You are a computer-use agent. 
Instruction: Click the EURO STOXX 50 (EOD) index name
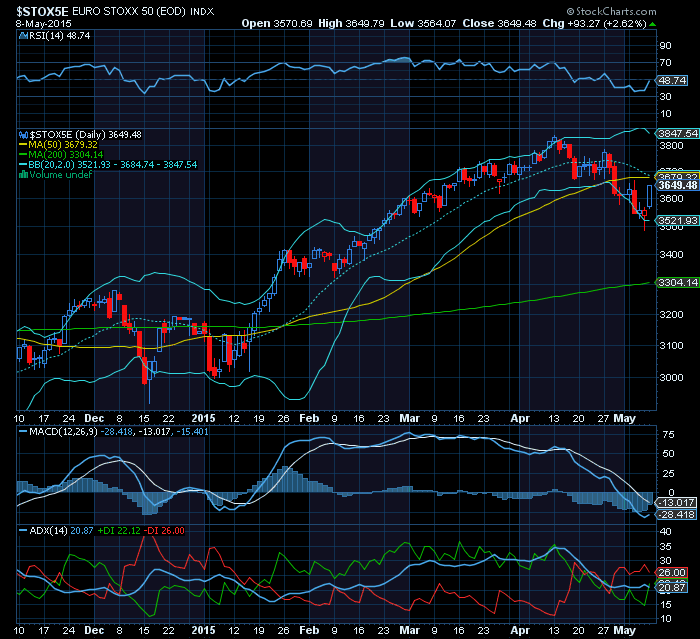[x=129, y=11]
